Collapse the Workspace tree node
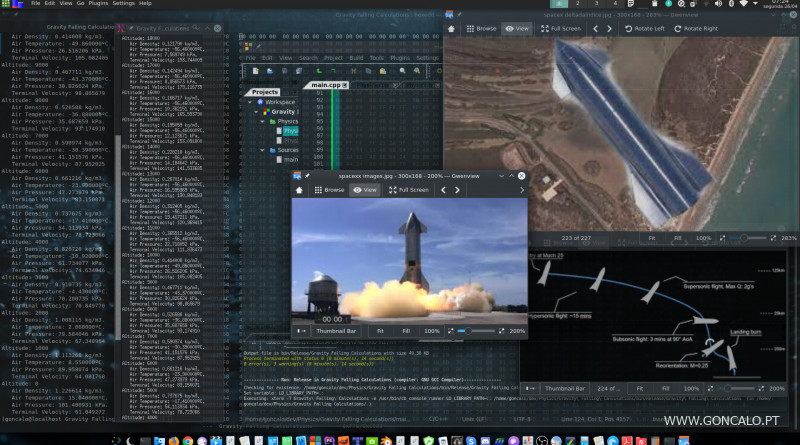 (250, 102)
